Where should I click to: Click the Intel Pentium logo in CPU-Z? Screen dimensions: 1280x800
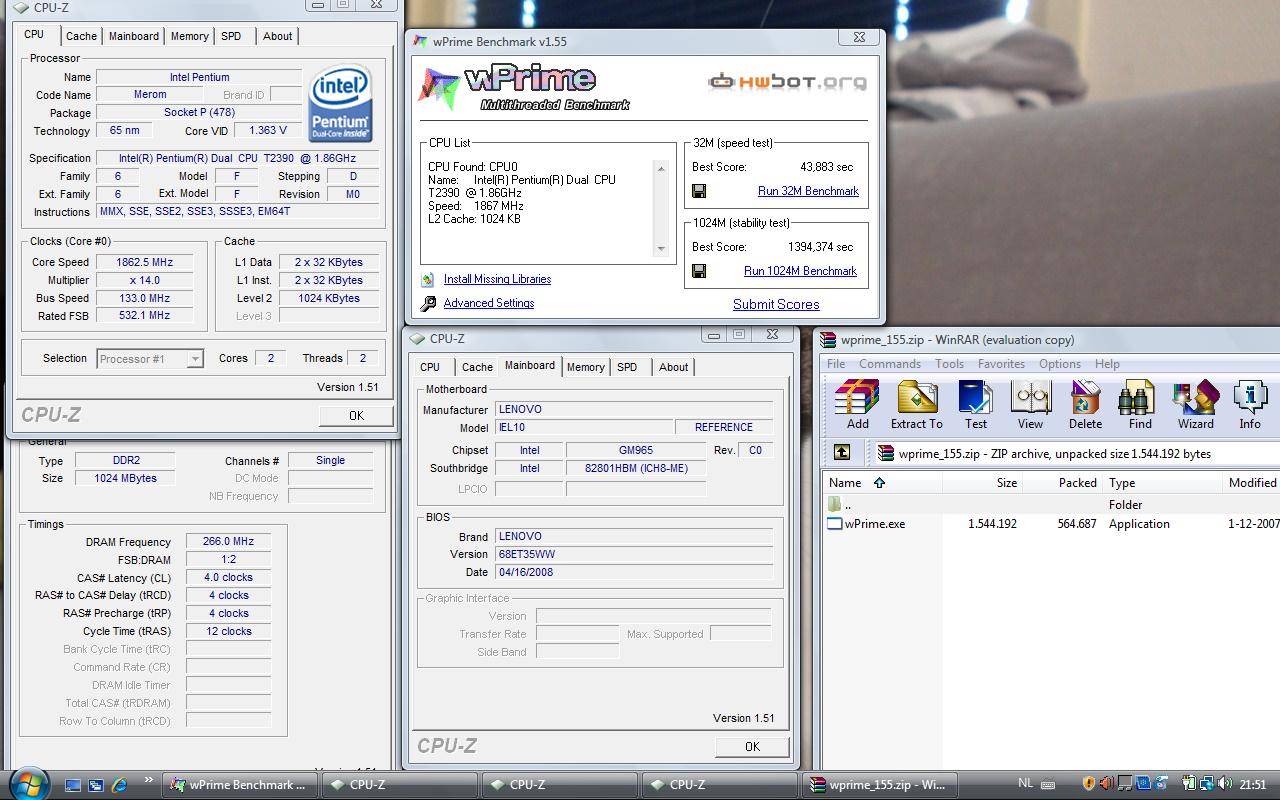click(341, 103)
